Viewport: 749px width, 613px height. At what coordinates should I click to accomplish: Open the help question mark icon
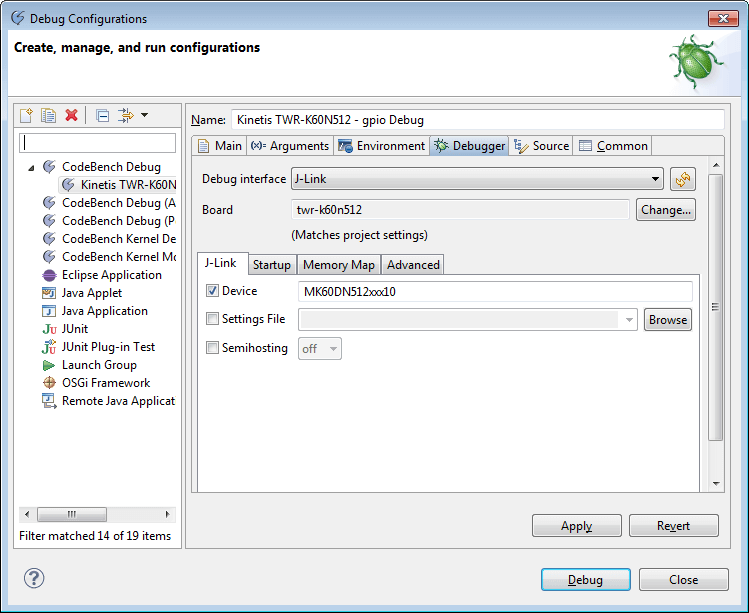[x=34, y=578]
